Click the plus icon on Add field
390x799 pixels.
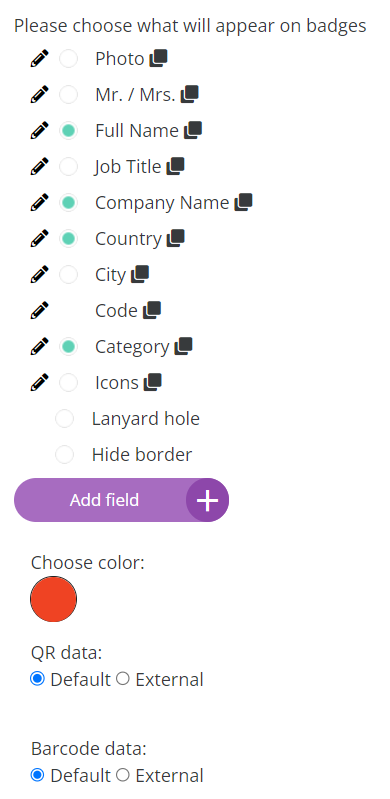click(207, 500)
